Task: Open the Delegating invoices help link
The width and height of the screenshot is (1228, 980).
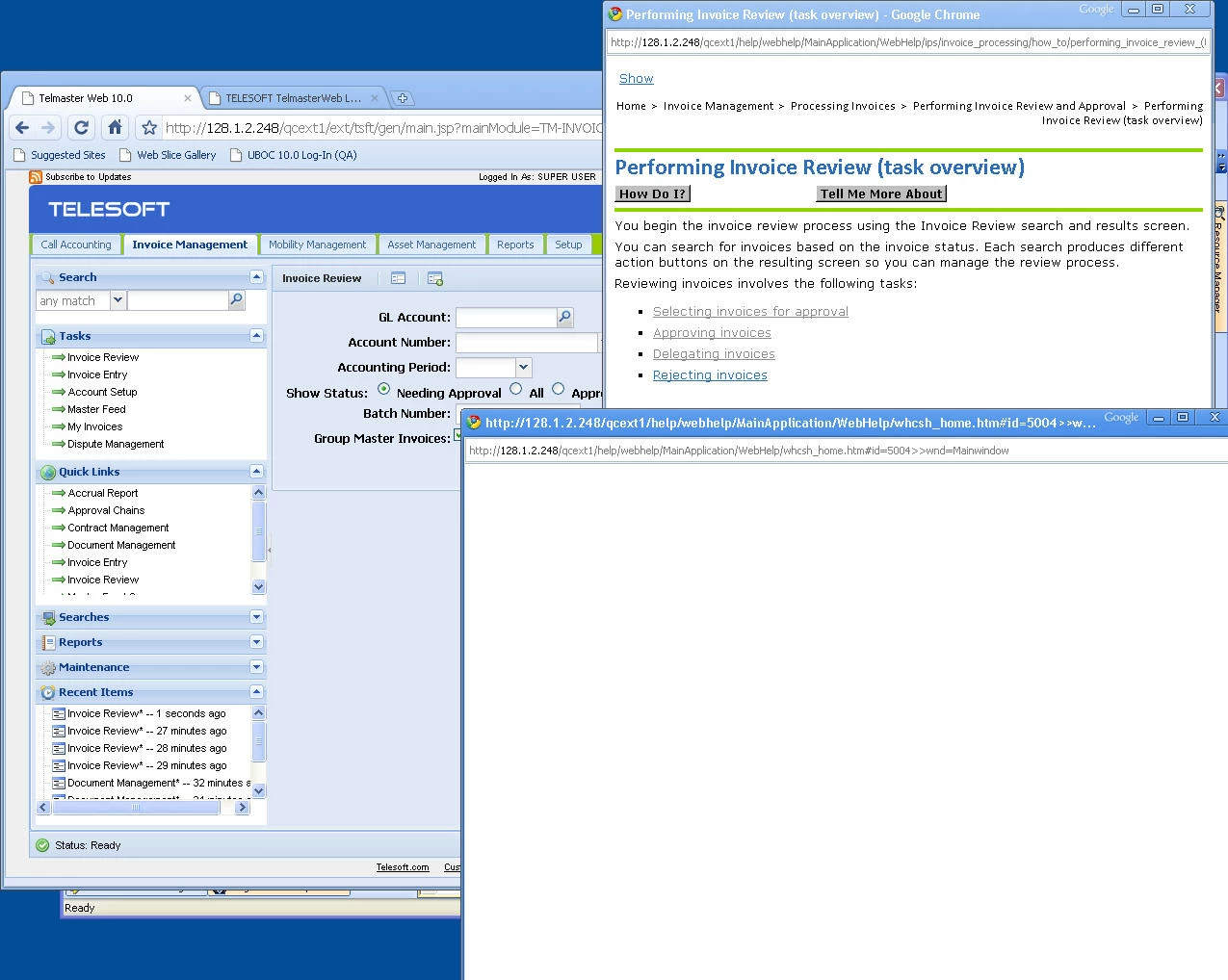Action: (714, 353)
